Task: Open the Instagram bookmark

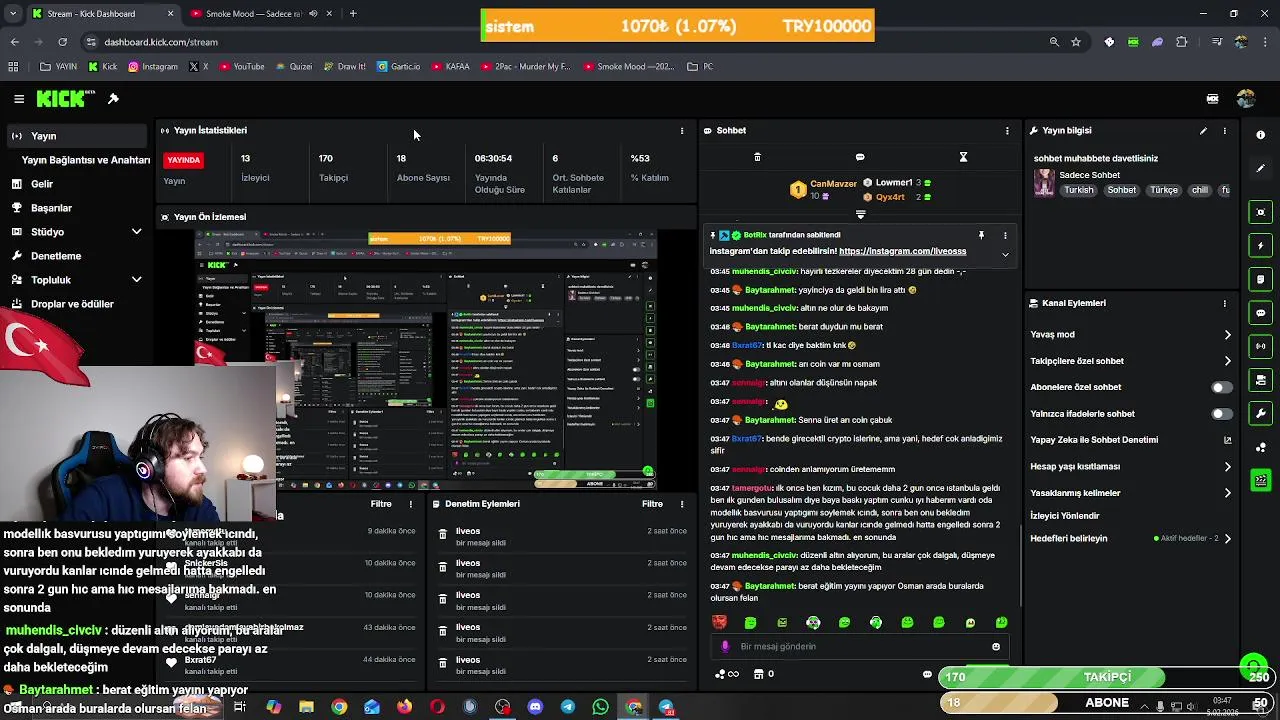Action: coord(152,67)
